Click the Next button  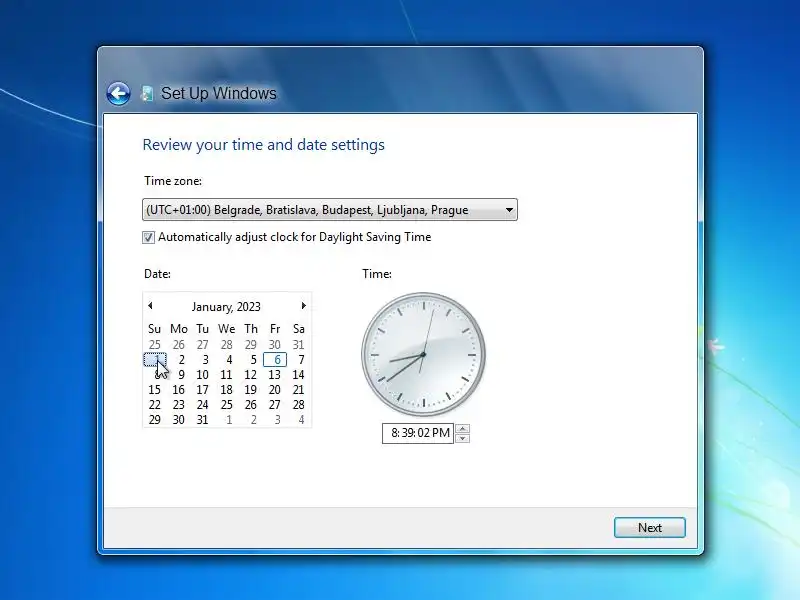pos(649,528)
